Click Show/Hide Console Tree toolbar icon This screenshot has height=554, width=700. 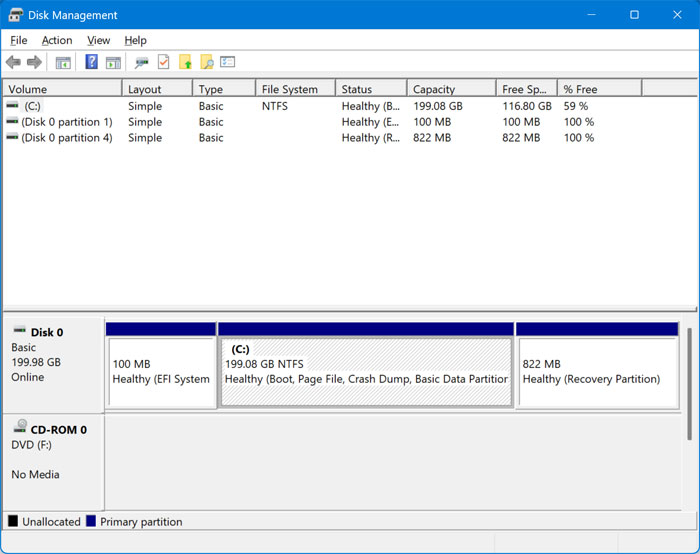click(x=63, y=62)
